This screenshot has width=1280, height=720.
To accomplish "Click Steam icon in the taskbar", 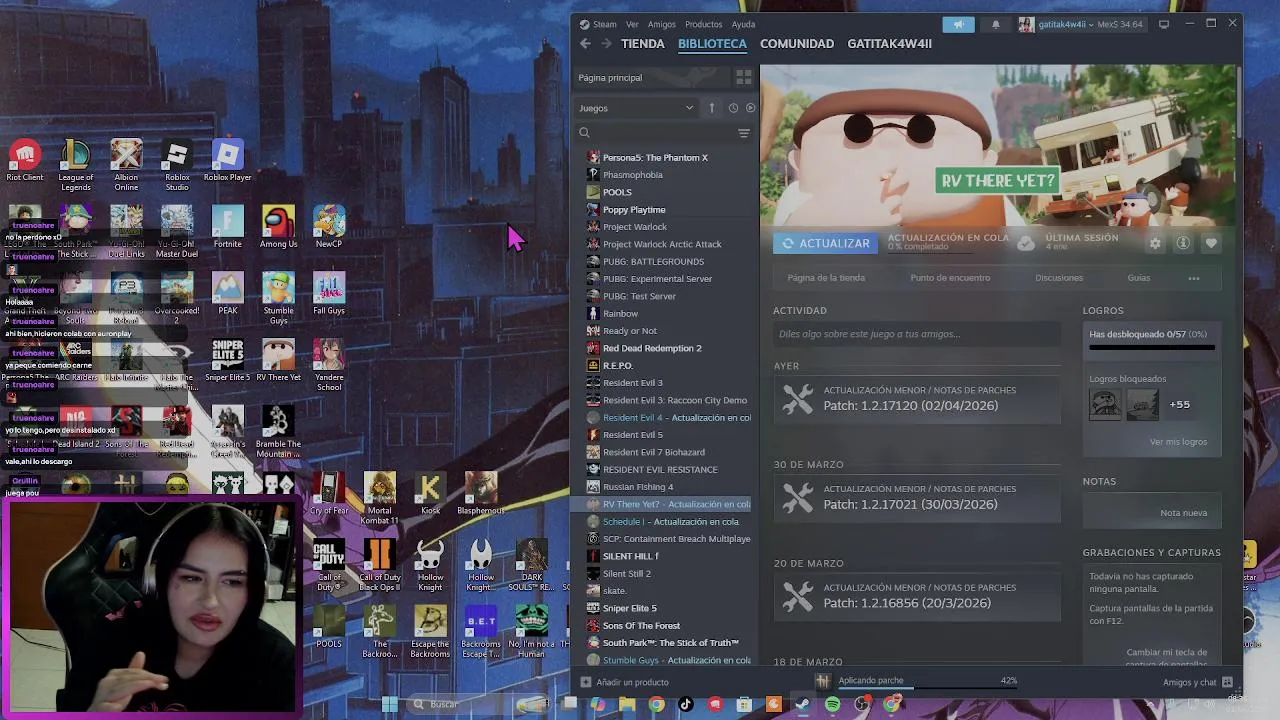I will tap(803, 704).
